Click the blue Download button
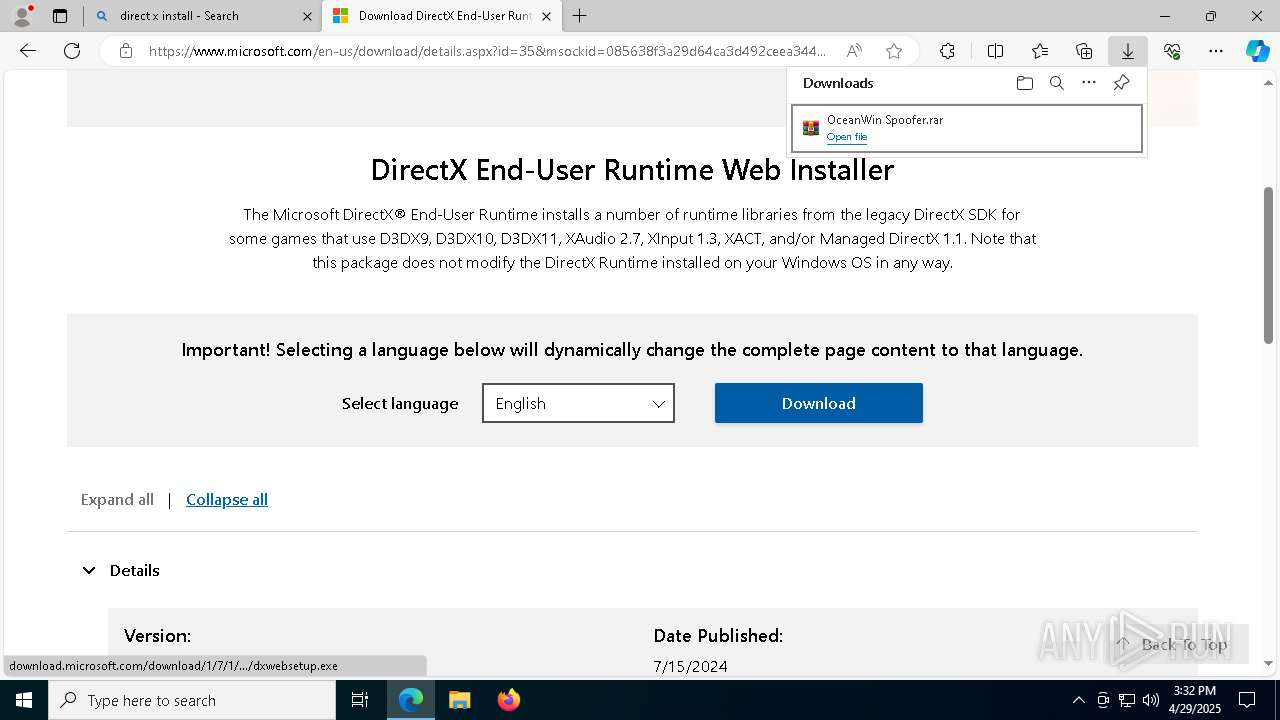The width and height of the screenshot is (1280, 720). click(x=818, y=403)
